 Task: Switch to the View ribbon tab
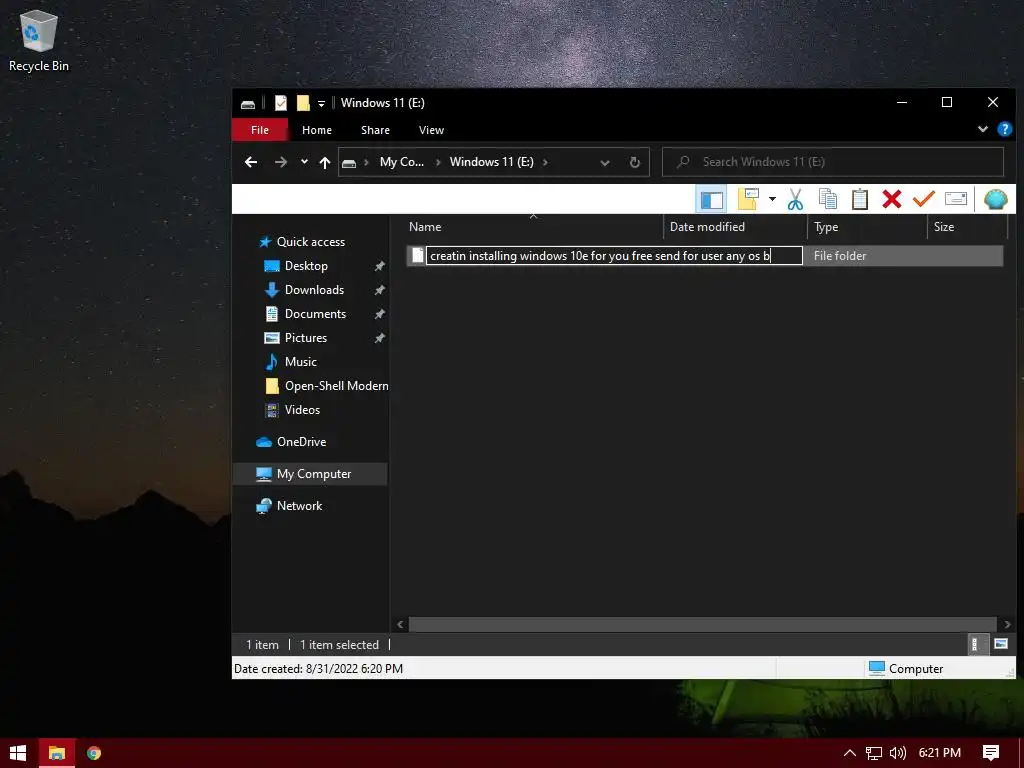431,130
